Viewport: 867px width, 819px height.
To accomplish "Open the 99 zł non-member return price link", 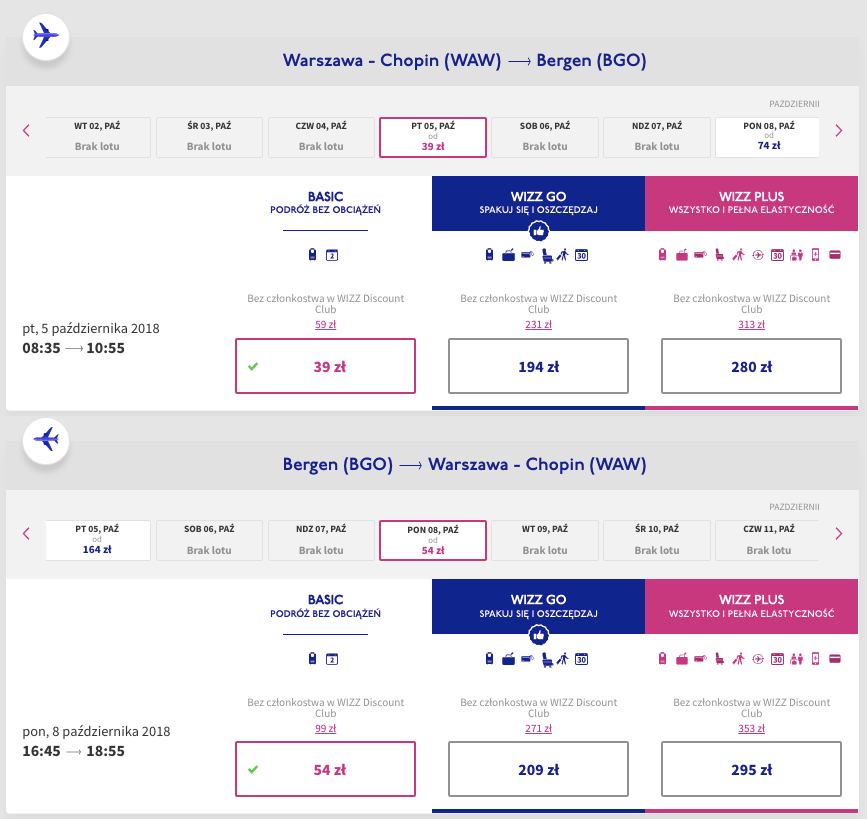I will coord(325,727).
